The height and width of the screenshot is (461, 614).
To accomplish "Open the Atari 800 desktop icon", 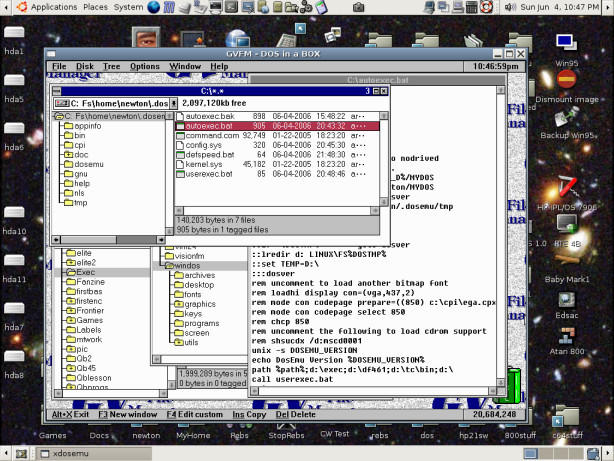I will [567, 341].
